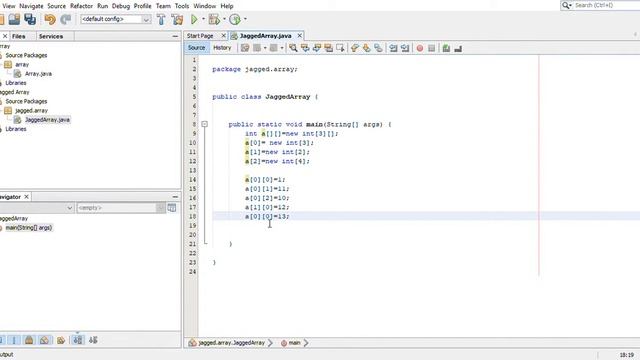
Task: Open the Debug Project dropdown arrow
Action: (224, 19)
